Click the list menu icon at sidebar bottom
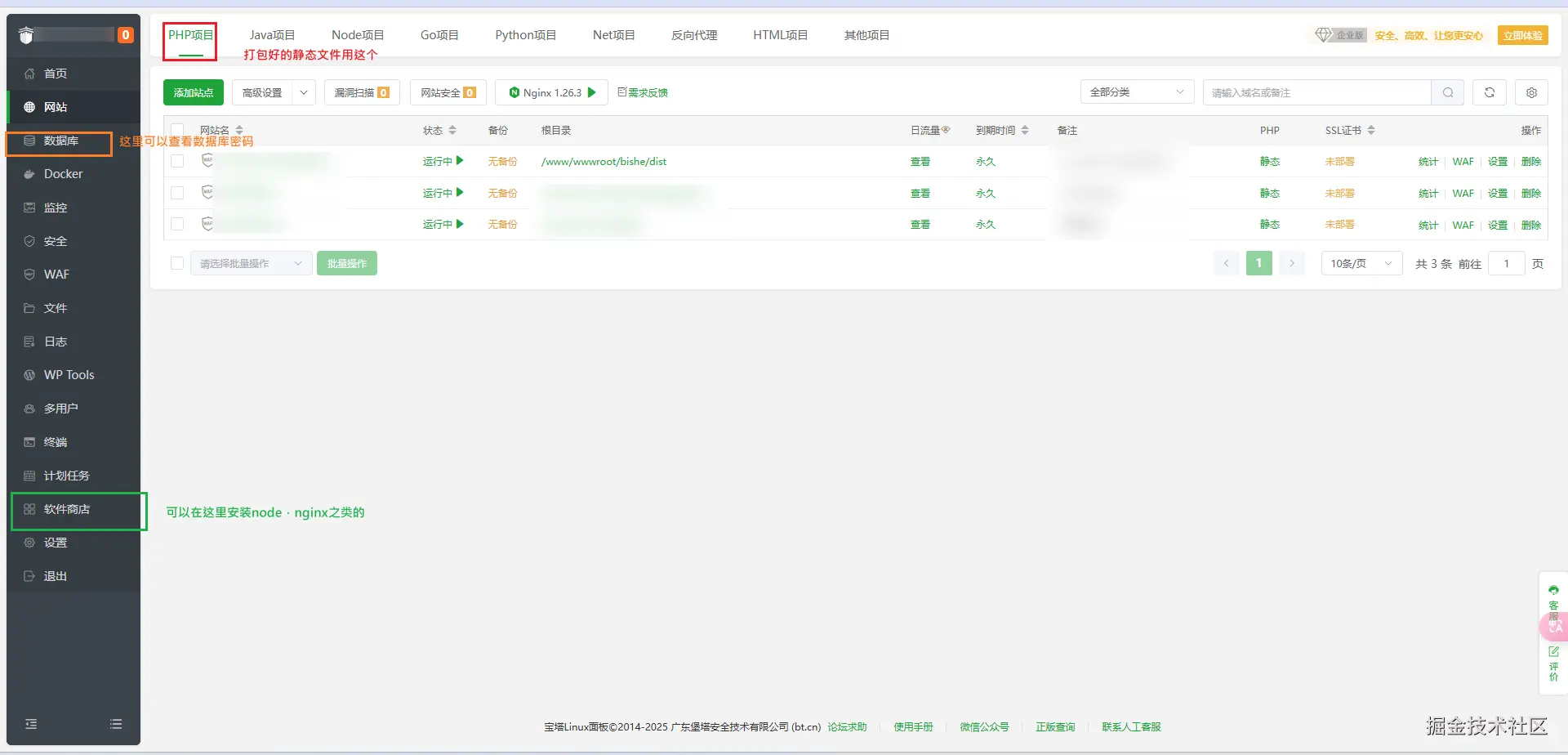Image resolution: width=1568 pixels, height=755 pixels. [116, 724]
